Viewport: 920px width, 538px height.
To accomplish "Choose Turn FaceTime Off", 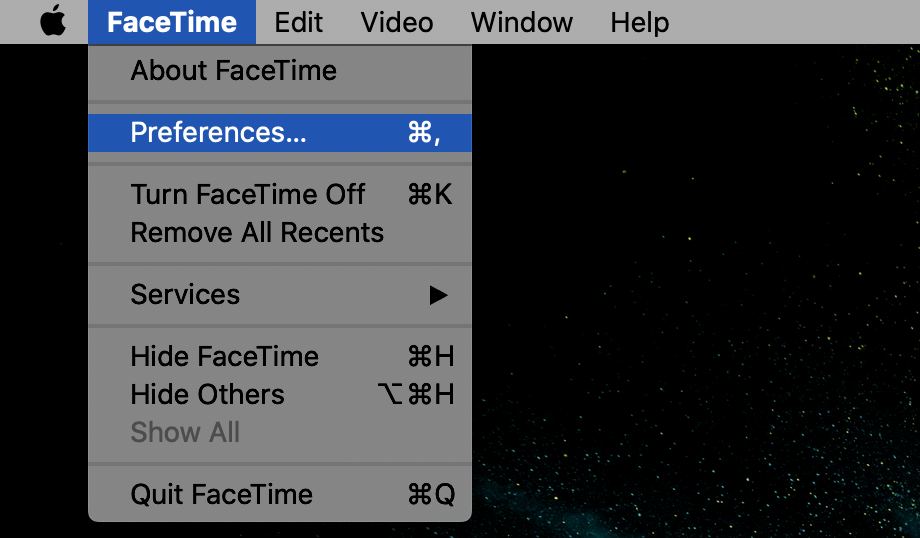I will (247, 195).
